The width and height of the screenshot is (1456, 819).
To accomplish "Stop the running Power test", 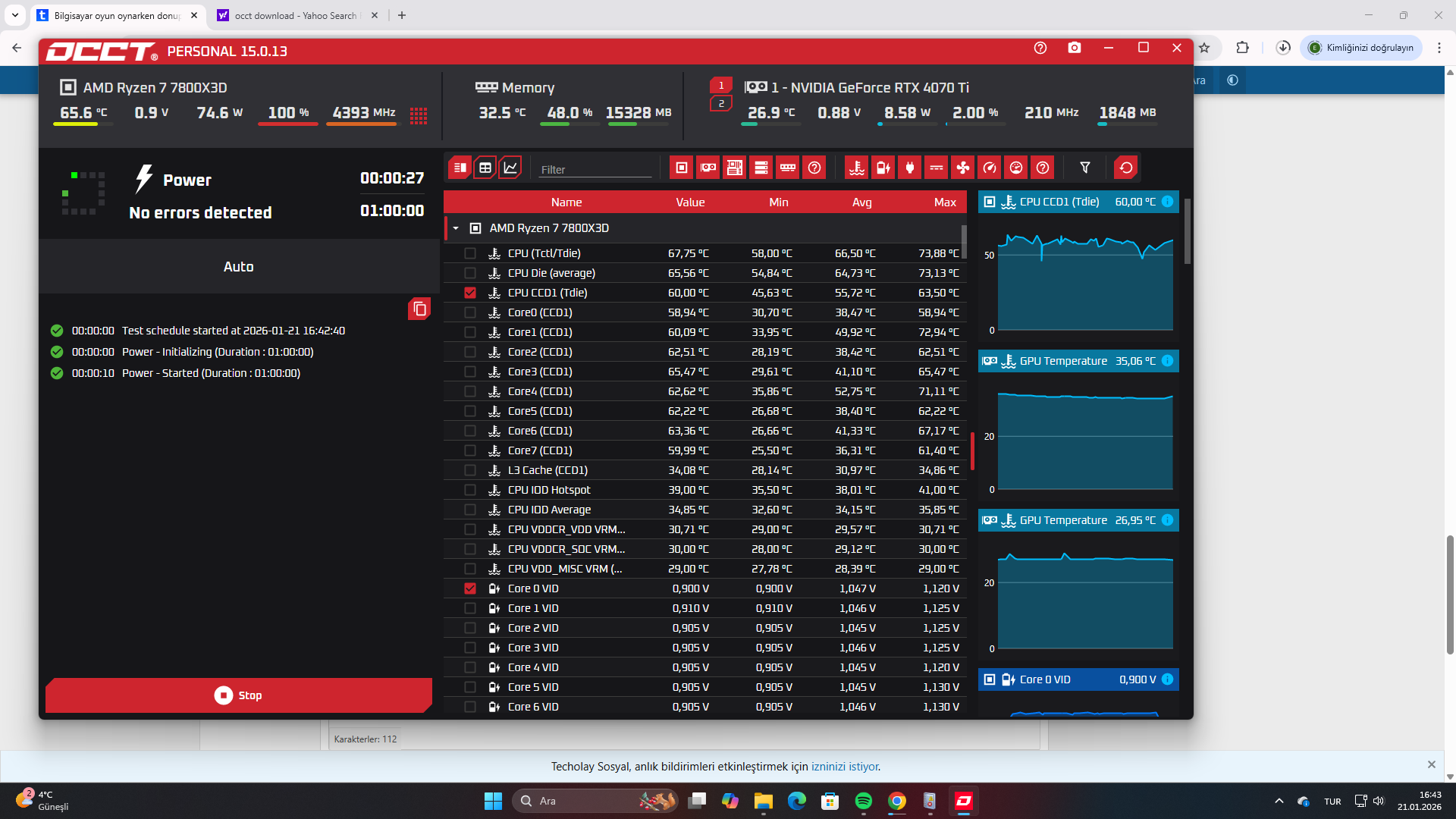I will (x=239, y=695).
